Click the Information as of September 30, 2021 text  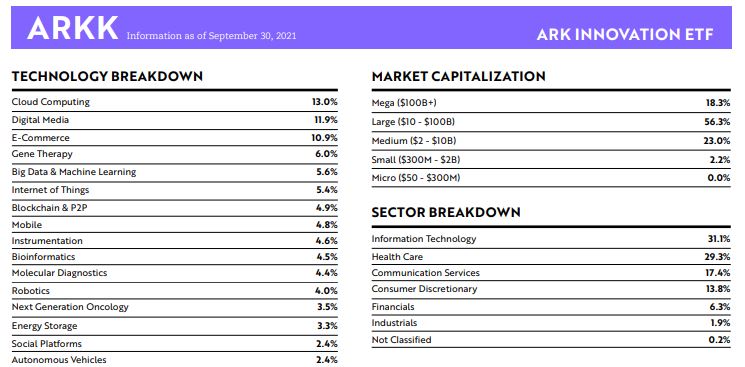[x=211, y=36]
